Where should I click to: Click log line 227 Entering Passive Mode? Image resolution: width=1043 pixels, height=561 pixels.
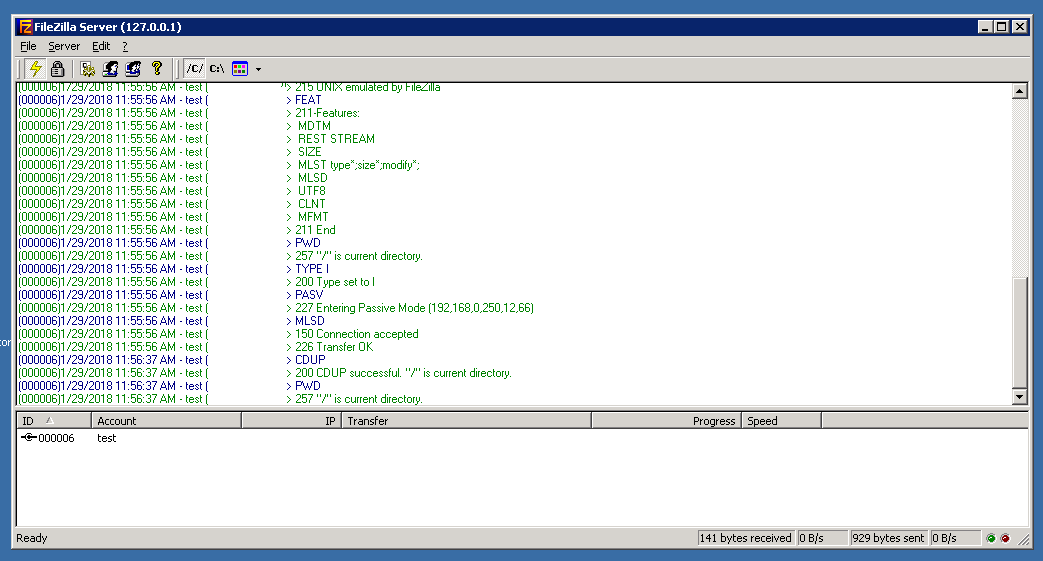click(x=414, y=308)
